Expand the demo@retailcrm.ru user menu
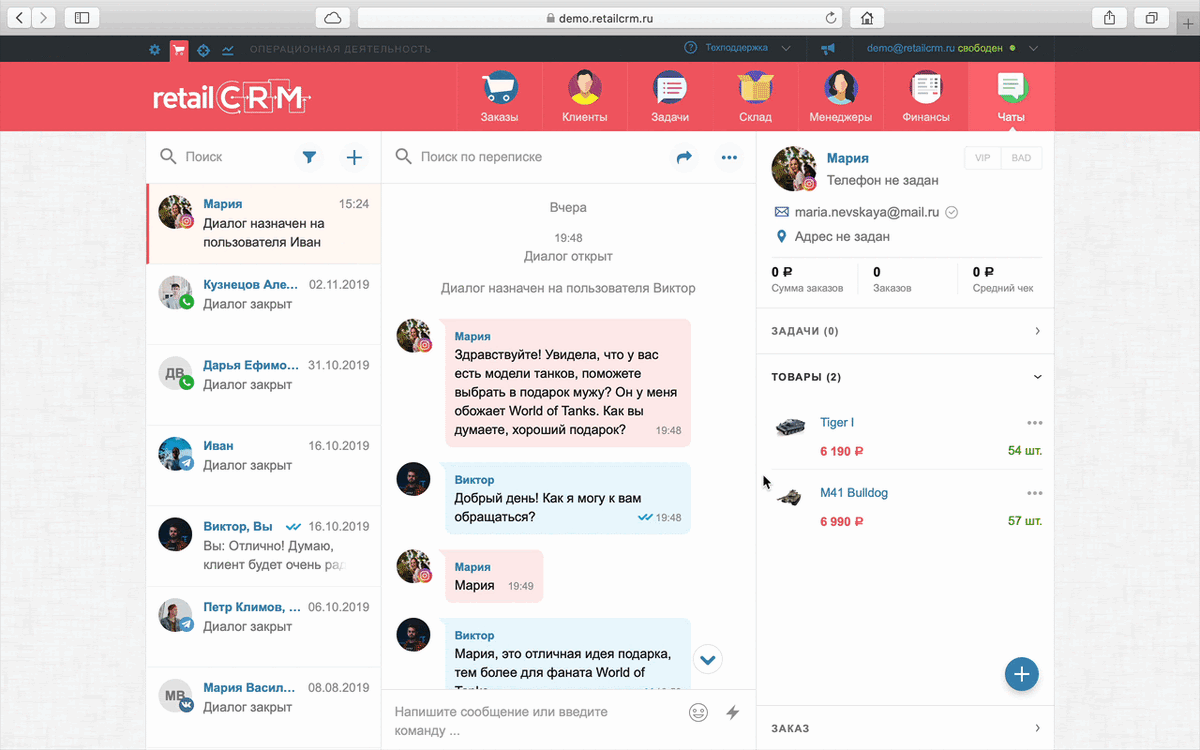This screenshot has width=1200, height=750. point(953,48)
